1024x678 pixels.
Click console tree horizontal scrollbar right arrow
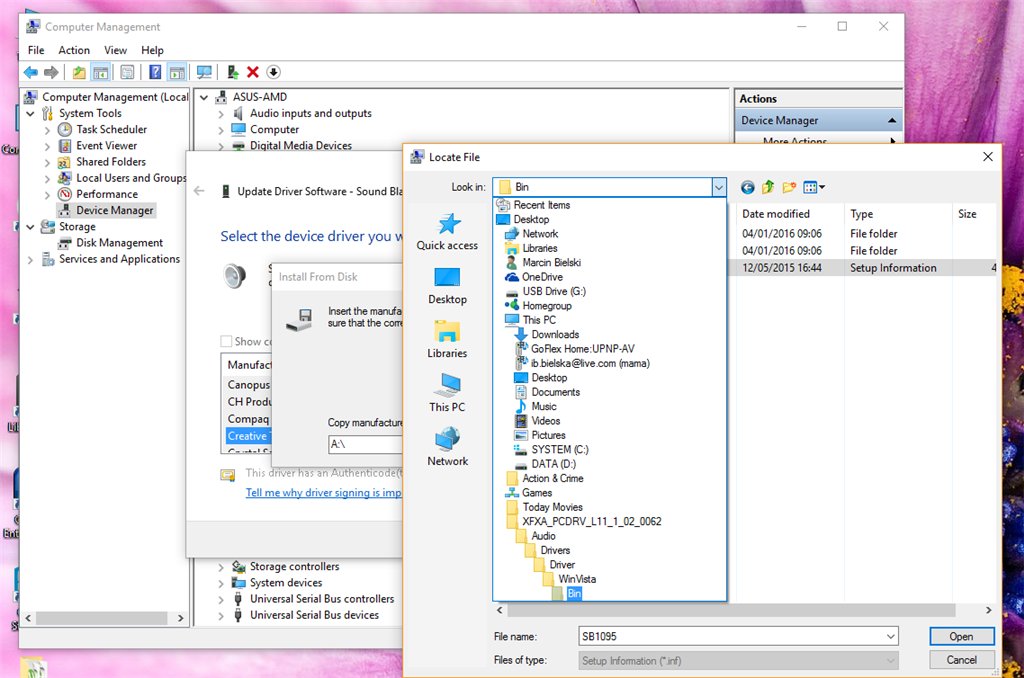click(x=180, y=618)
